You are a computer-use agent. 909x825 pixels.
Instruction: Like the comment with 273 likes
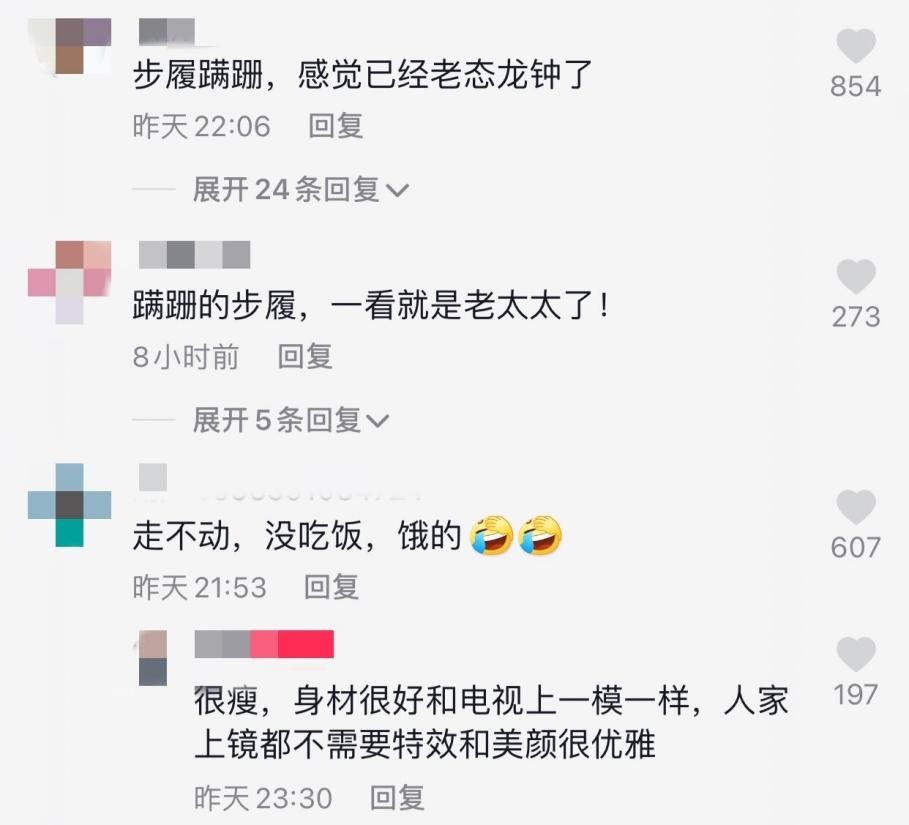(856, 277)
